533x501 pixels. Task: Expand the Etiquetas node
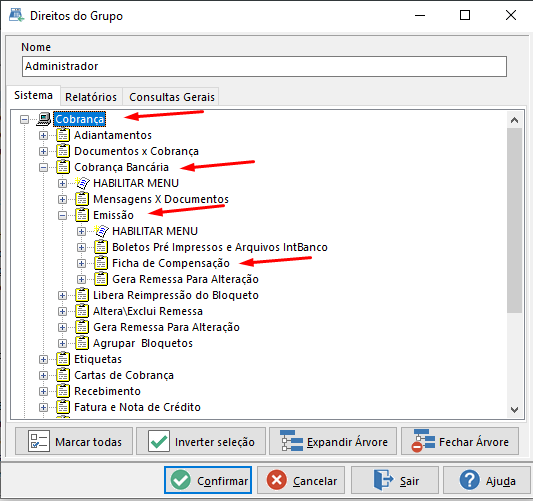[43, 359]
